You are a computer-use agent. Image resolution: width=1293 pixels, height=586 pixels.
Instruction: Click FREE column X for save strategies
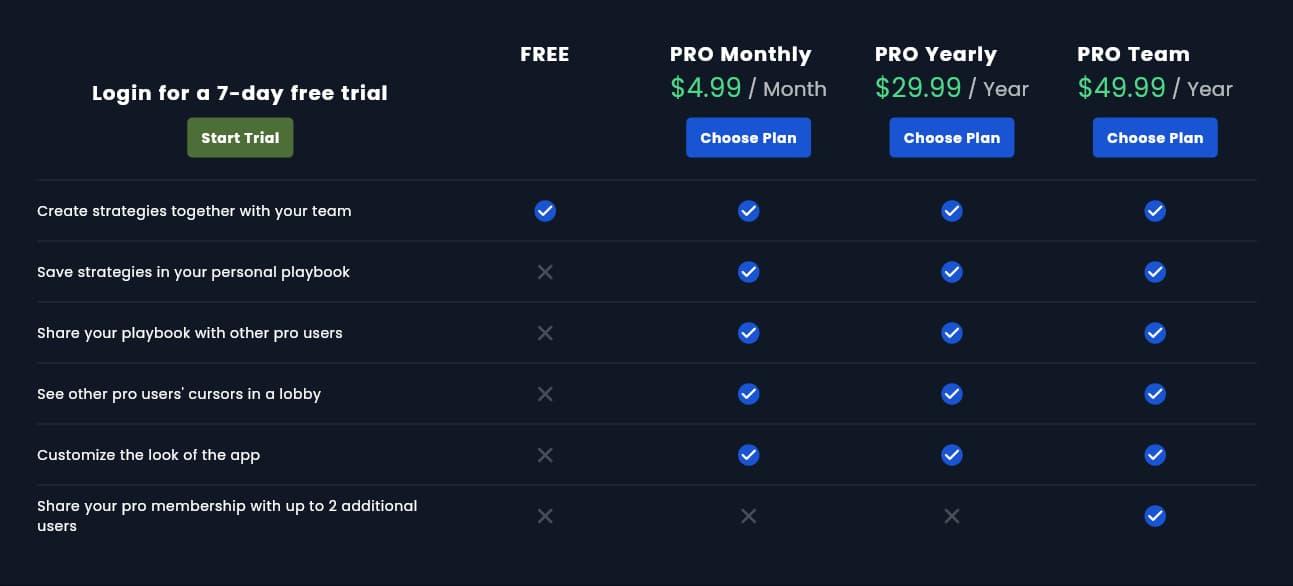tap(545, 272)
